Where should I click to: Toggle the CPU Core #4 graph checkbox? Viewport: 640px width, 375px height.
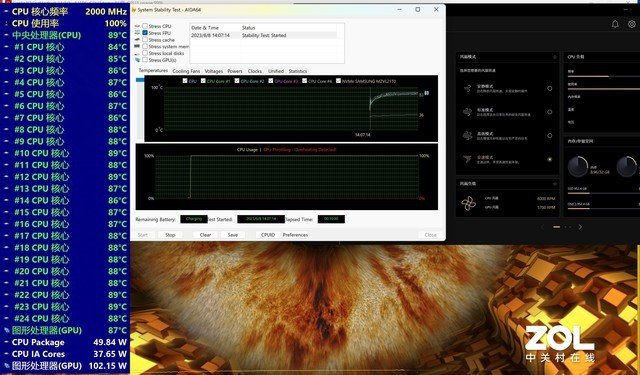pyautogui.click(x=304, y=81)
